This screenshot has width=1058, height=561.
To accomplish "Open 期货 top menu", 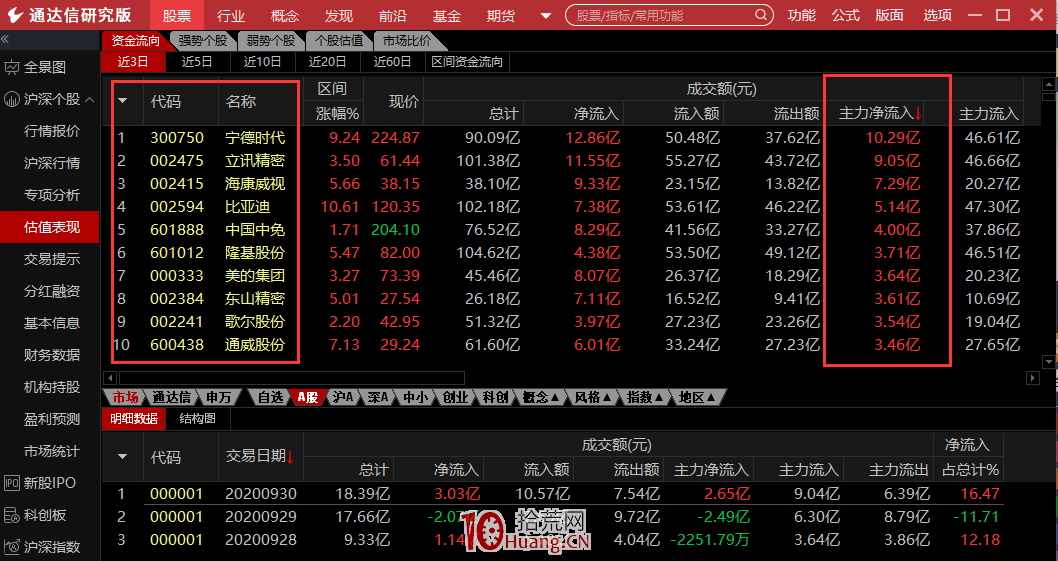I will (x=501, y=16).
